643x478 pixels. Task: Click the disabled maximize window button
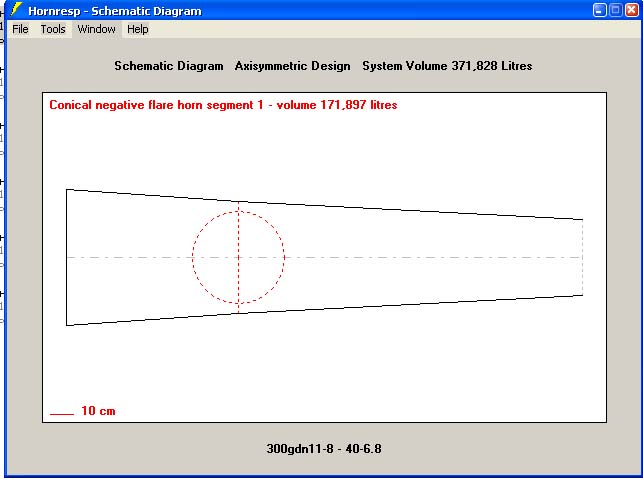[x=616, y=10]
